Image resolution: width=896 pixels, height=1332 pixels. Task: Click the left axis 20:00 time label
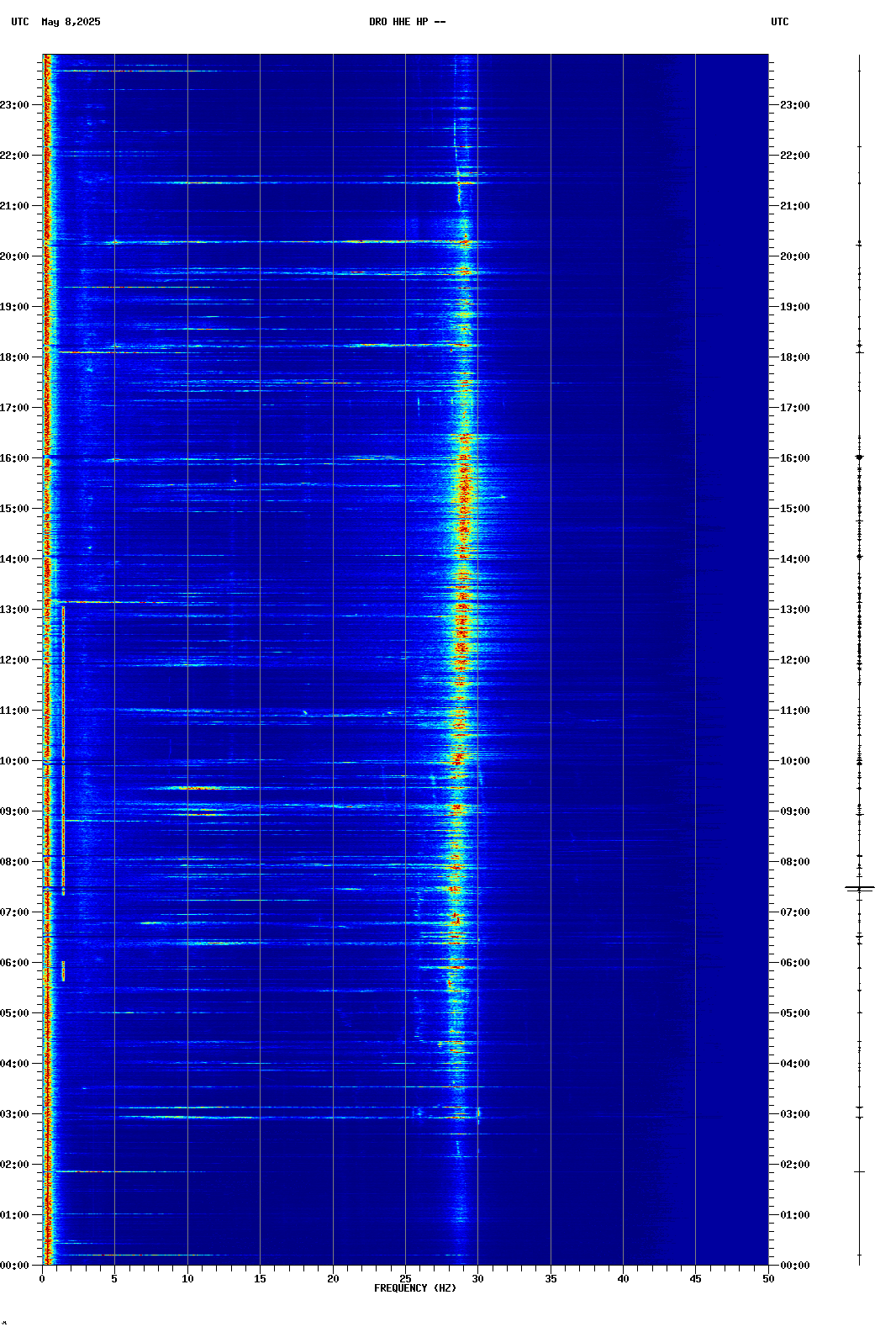click(14, 256)
